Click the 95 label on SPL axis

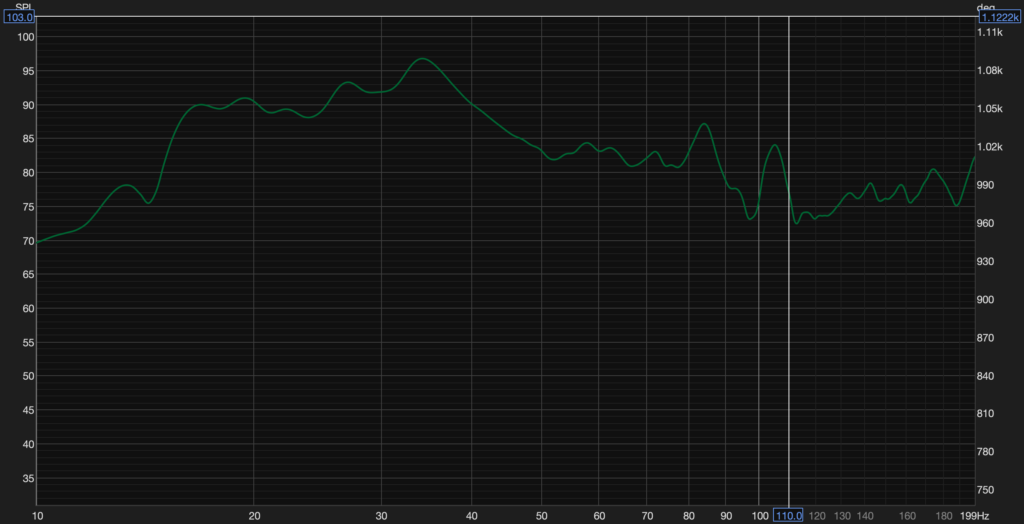pyautogui.click(x=27, y=71)
